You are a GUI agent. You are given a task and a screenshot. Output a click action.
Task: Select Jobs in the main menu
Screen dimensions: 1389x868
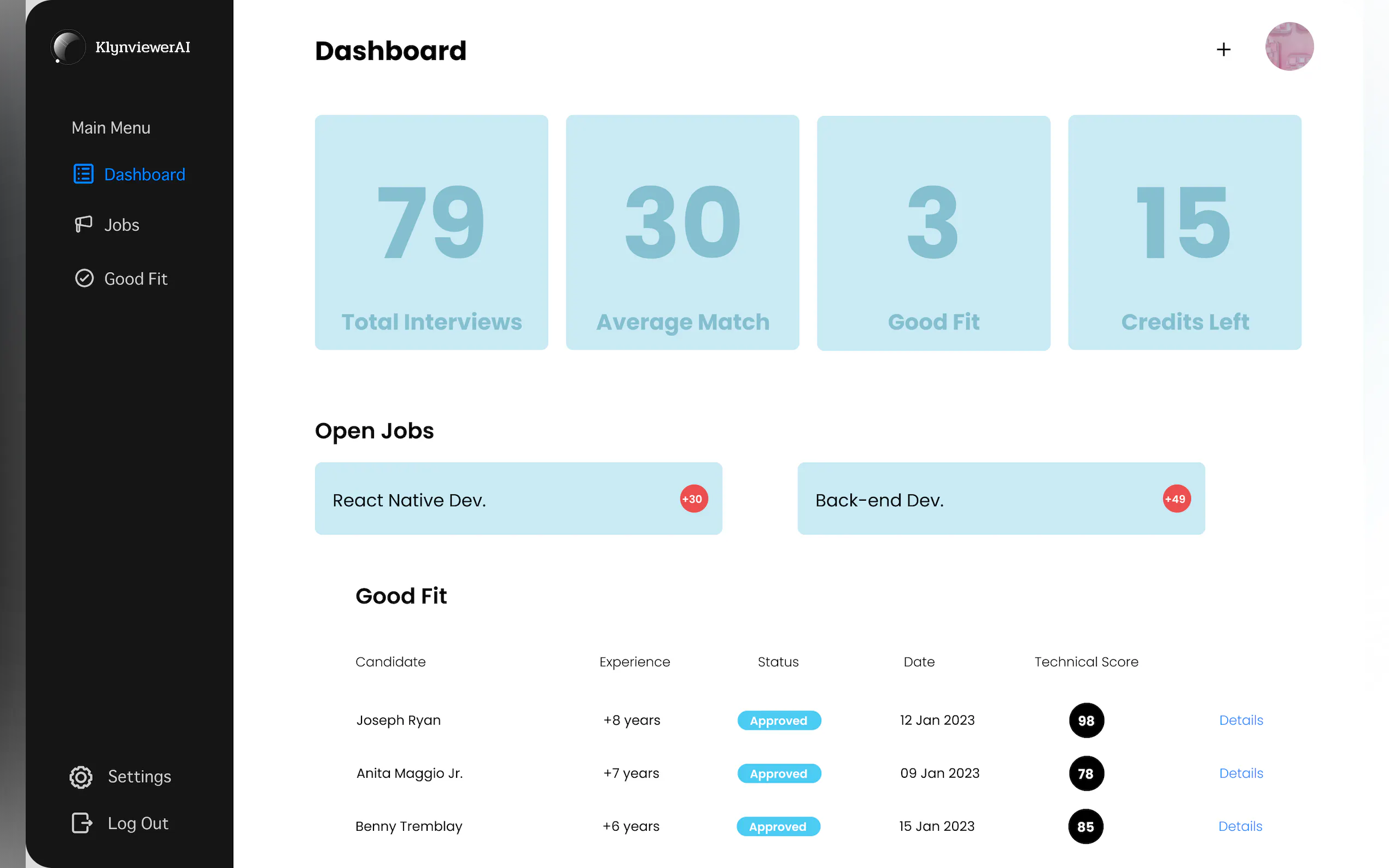tap(121, 225)
